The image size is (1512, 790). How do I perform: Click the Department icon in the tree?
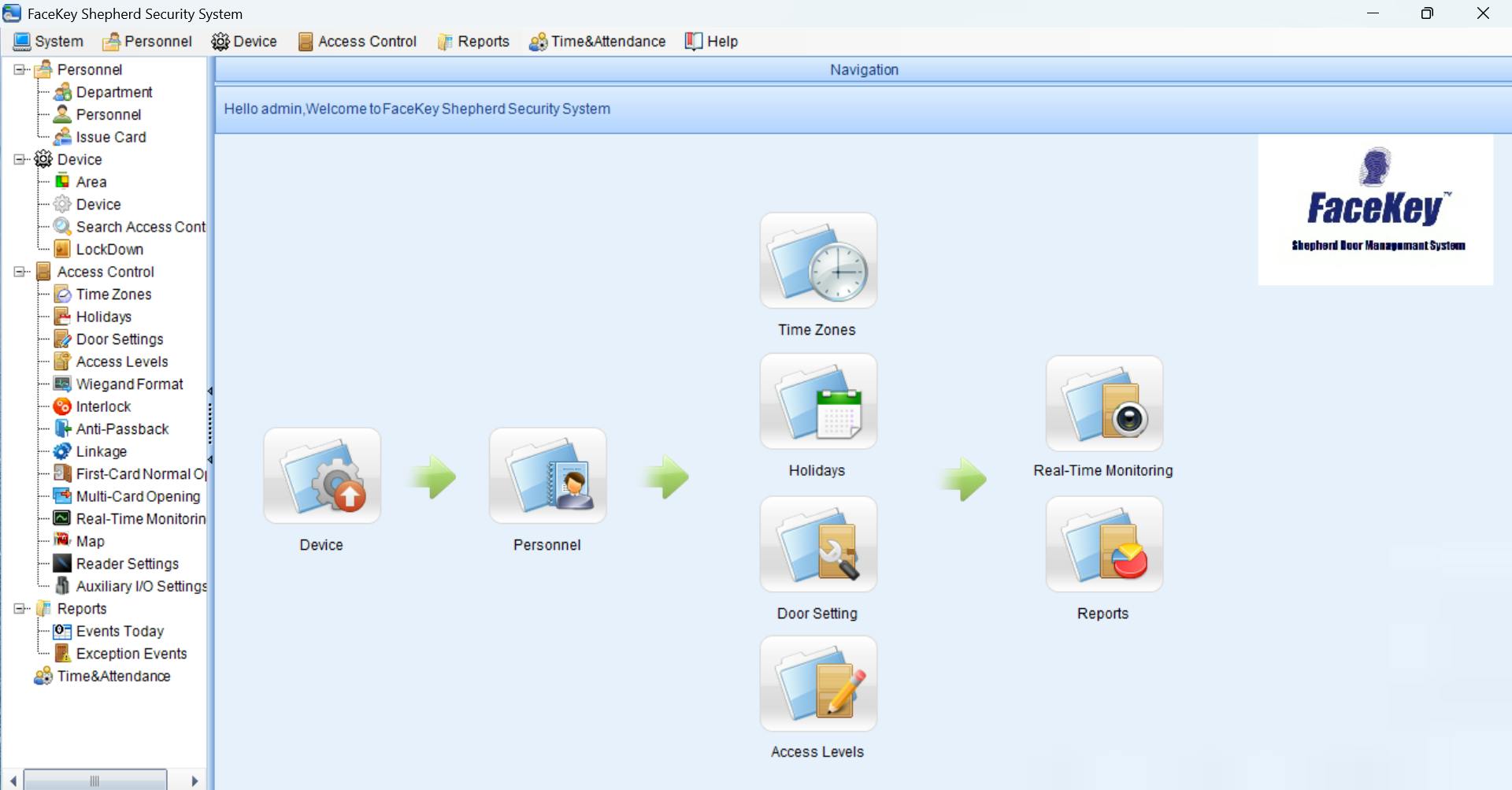tap(62, 92)
